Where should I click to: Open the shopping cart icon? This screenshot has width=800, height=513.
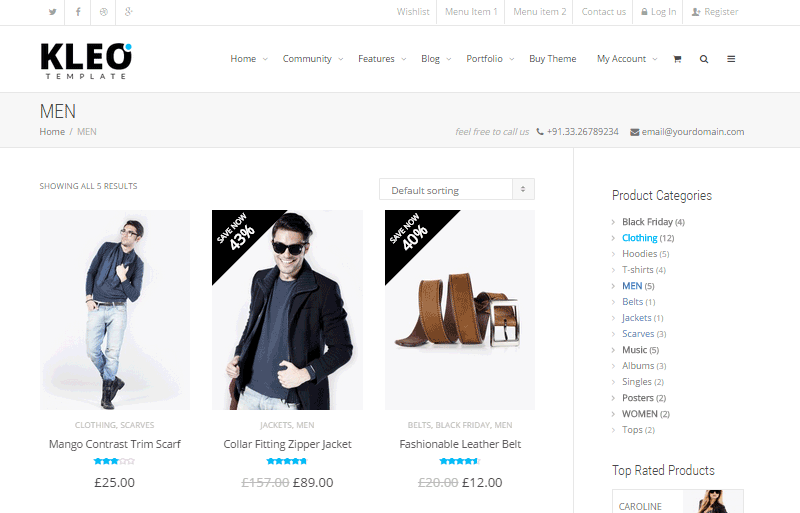tap(677, 59)
